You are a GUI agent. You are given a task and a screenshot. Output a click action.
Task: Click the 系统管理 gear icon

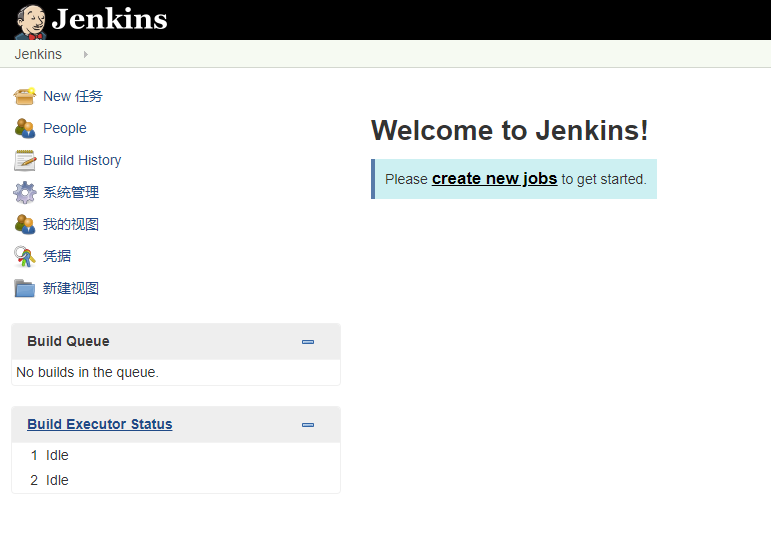(25, 192)
